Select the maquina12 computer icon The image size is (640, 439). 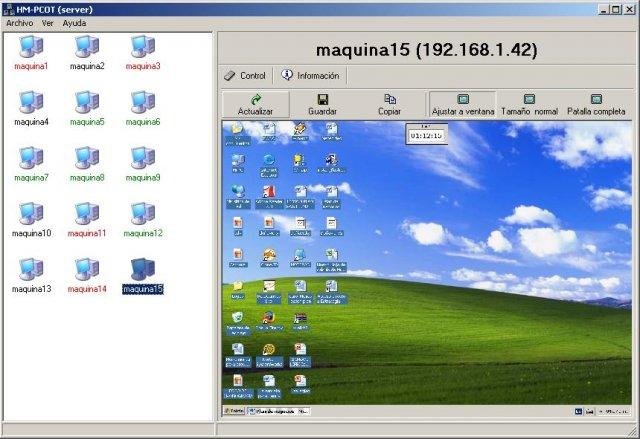[x=143, y=214]
